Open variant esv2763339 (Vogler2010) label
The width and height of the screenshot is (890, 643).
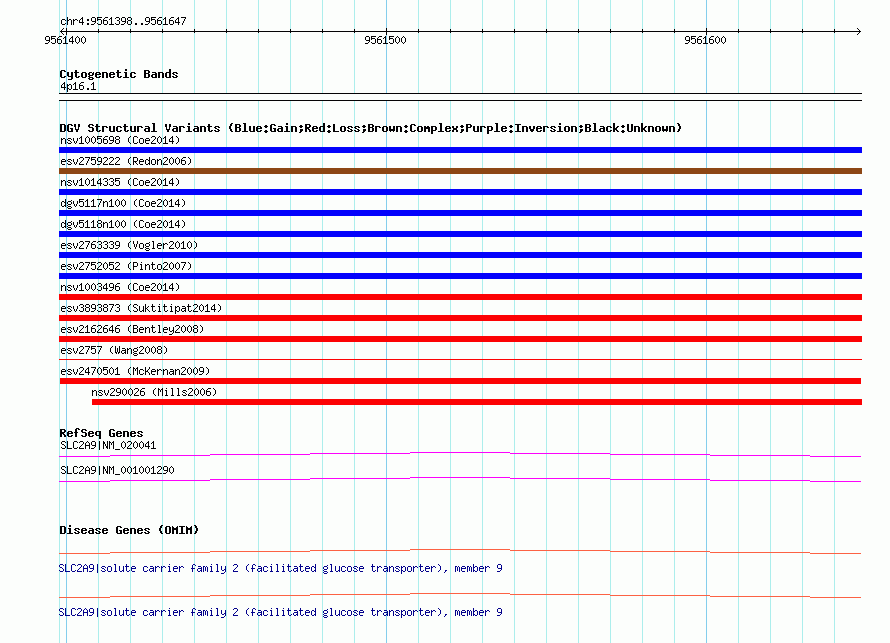click(x=129, y=245)
